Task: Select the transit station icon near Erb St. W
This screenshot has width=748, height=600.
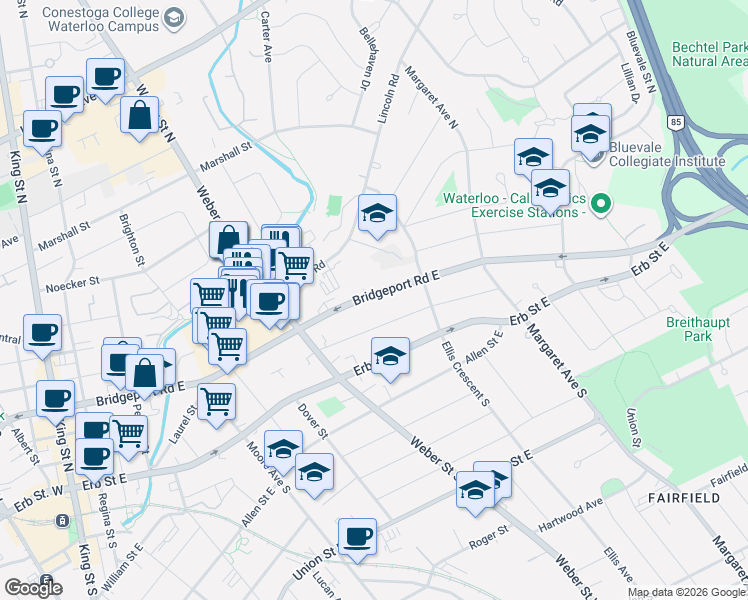Action: click(x=62, y=521)
